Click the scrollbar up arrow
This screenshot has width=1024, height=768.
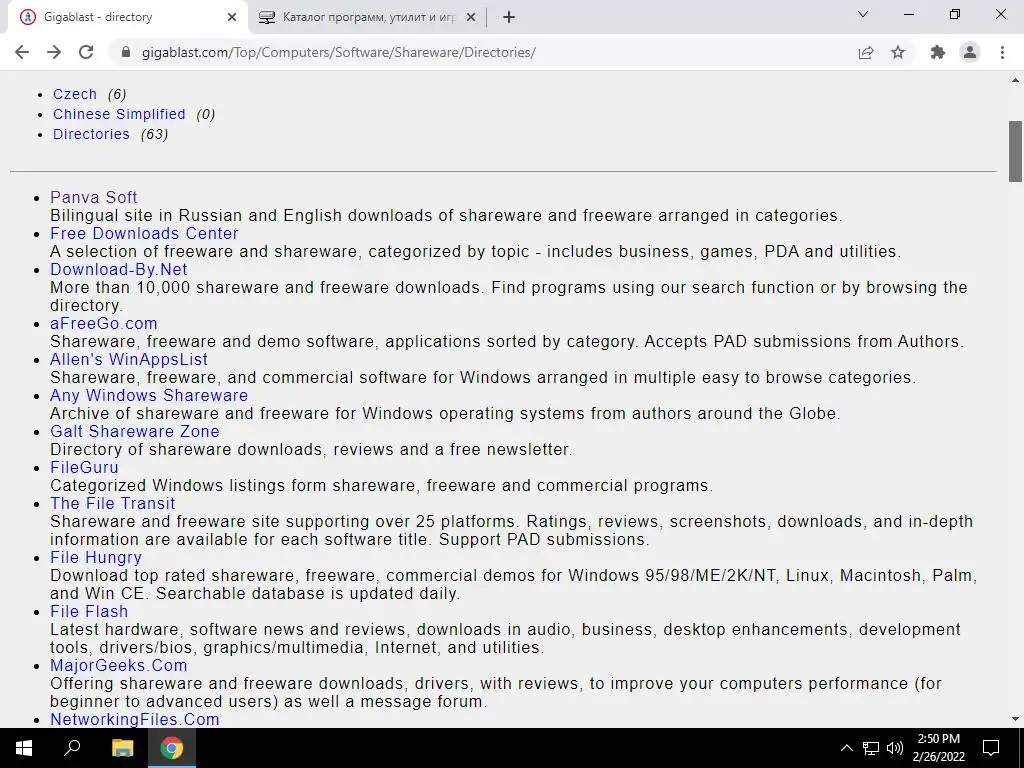(x=1015, y=80)
